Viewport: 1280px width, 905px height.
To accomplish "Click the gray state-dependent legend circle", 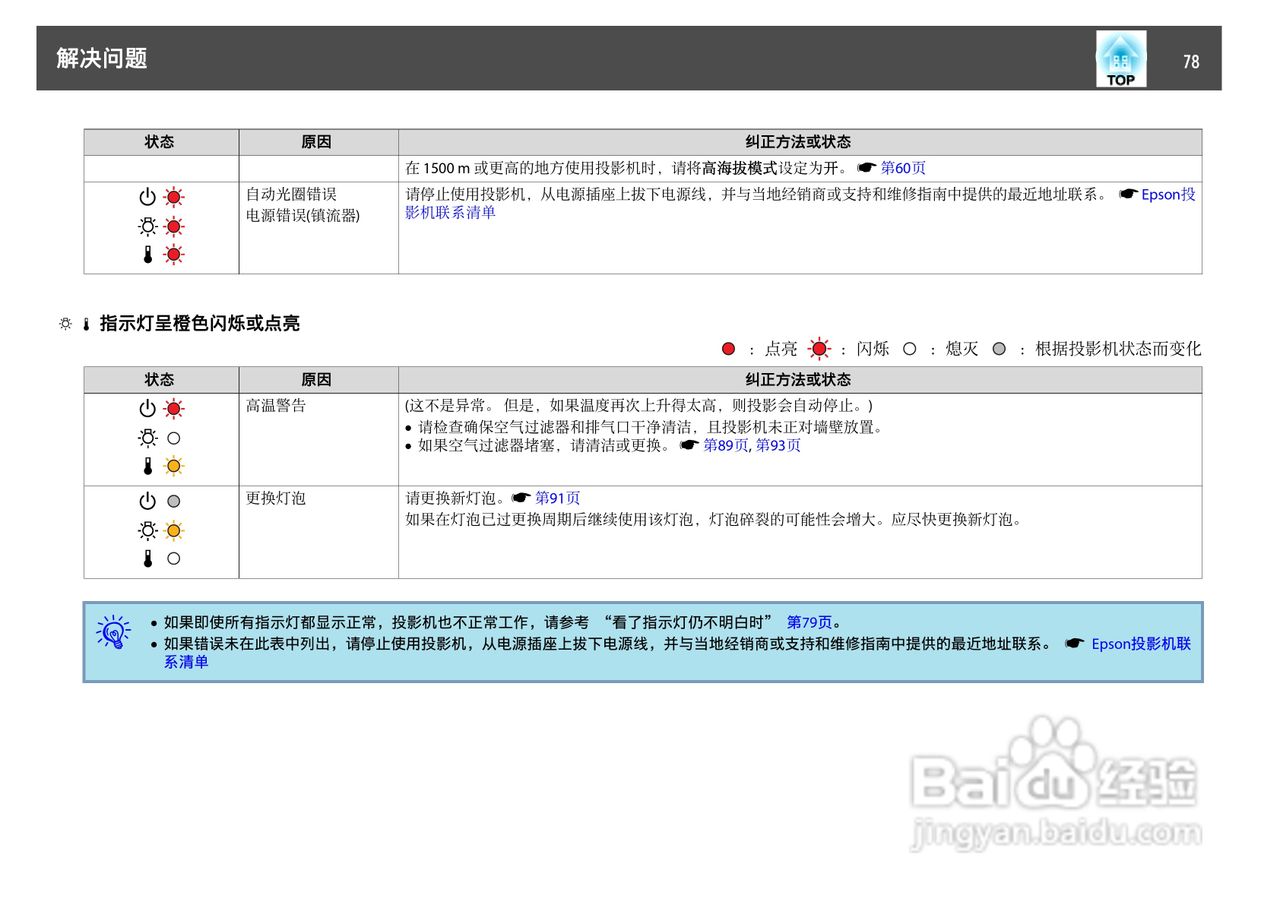I will pos(1000,348).
